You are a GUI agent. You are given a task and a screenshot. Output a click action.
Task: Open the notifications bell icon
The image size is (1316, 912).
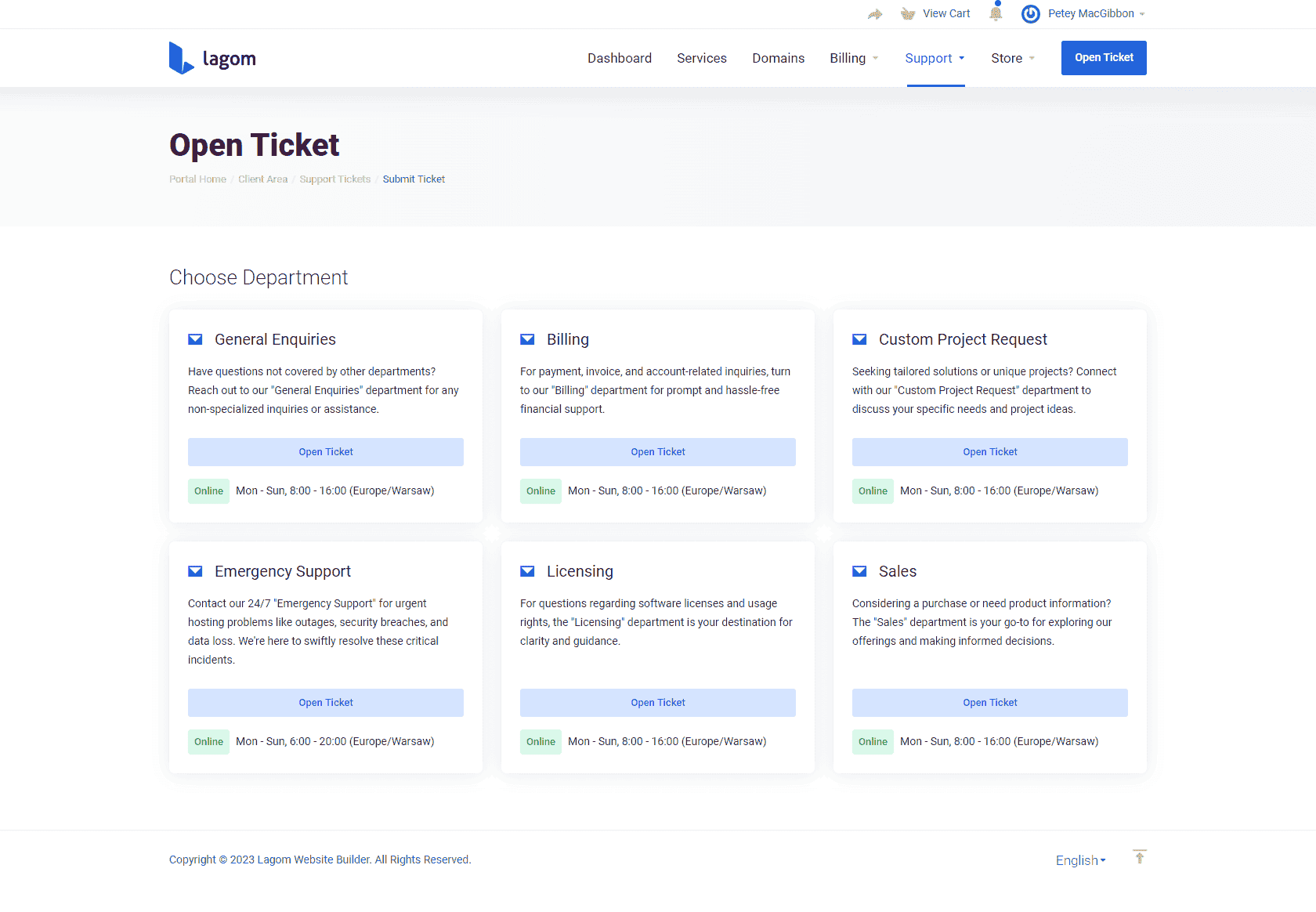click(996, 13)
